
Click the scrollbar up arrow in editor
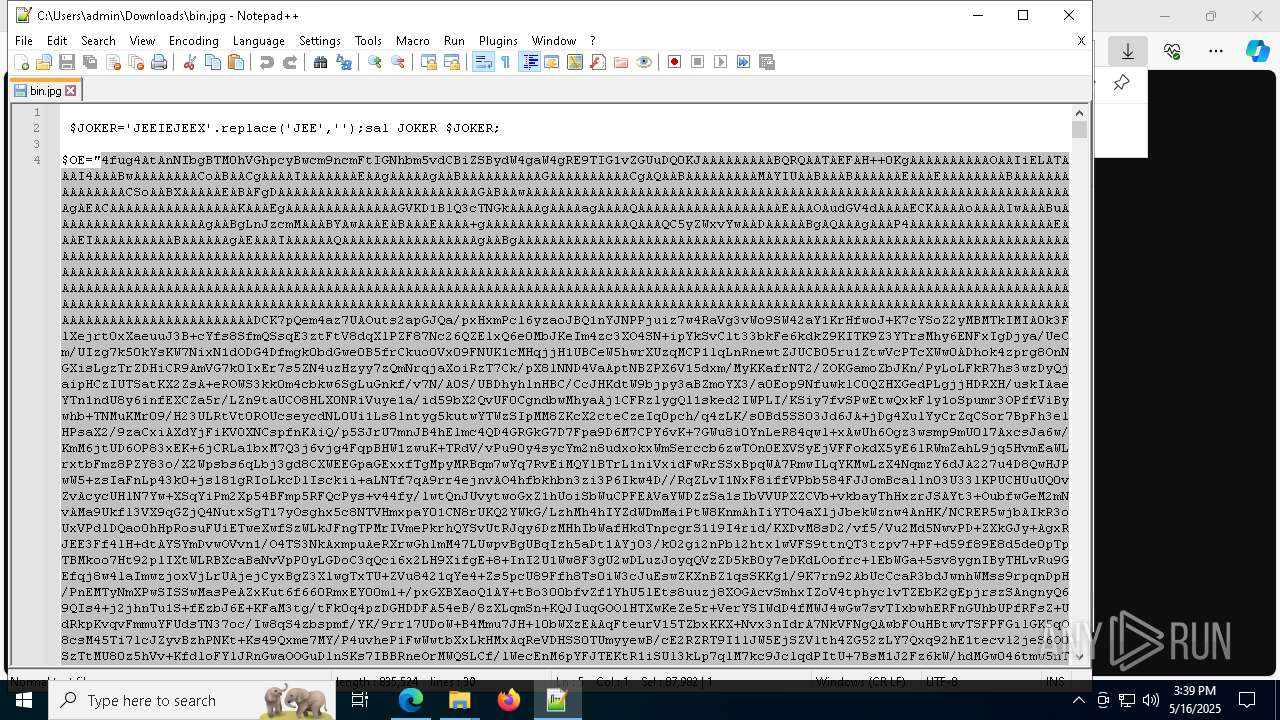pos(1079,112)
